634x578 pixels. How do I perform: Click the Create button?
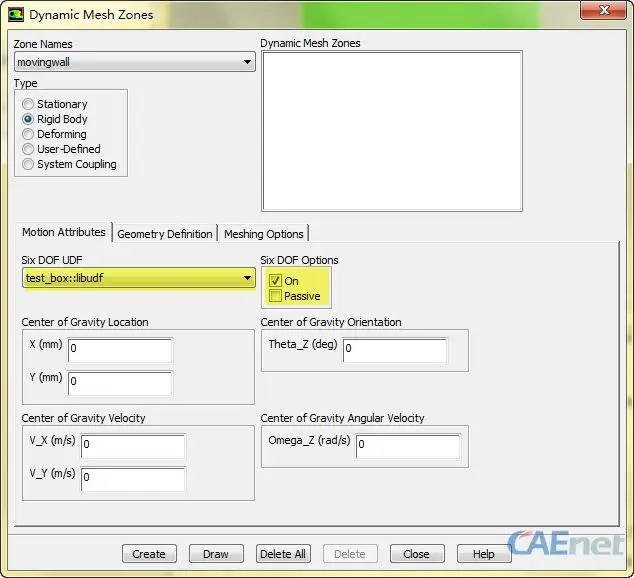click(x=149, y=554)
